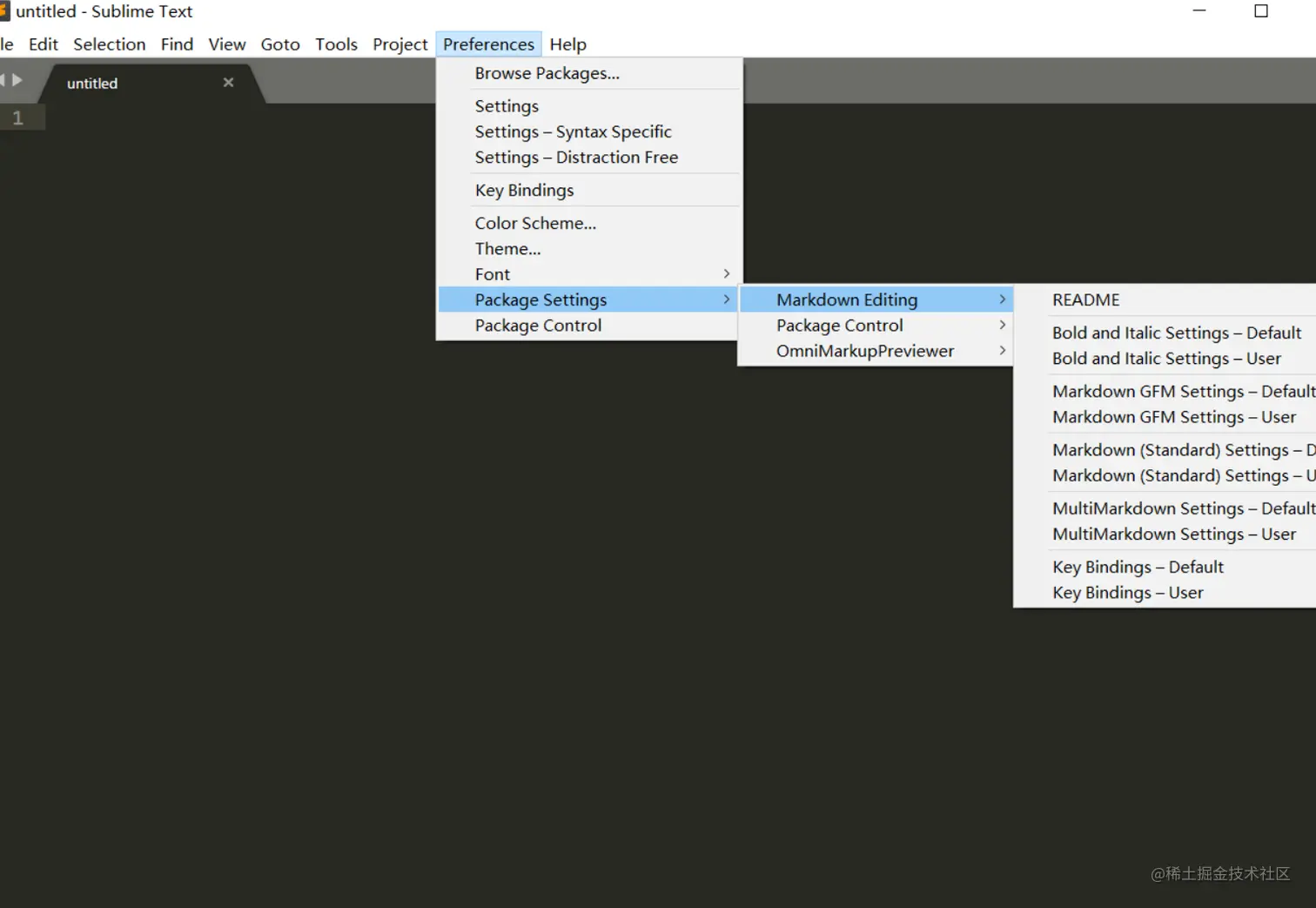The width and height of the screenshot is (1316, 908).
Task: Open the Color Scheme picker
Action: 534,223
